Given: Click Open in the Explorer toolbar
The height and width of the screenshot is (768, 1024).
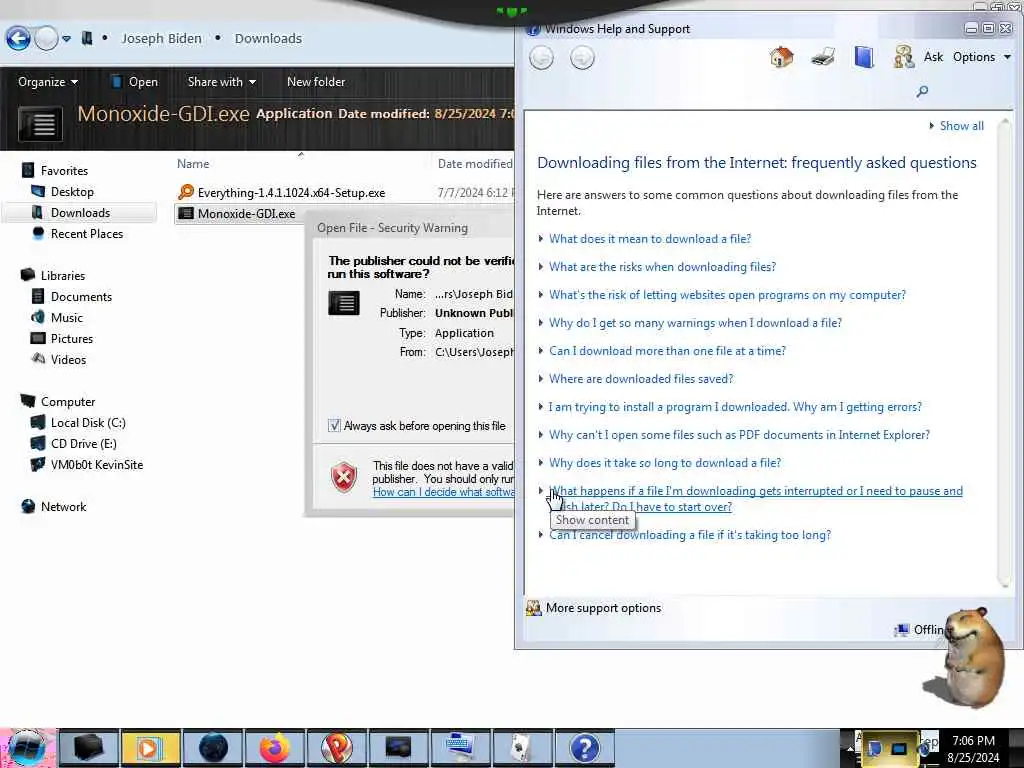Looking at the screenshot, I should point(134,82).
